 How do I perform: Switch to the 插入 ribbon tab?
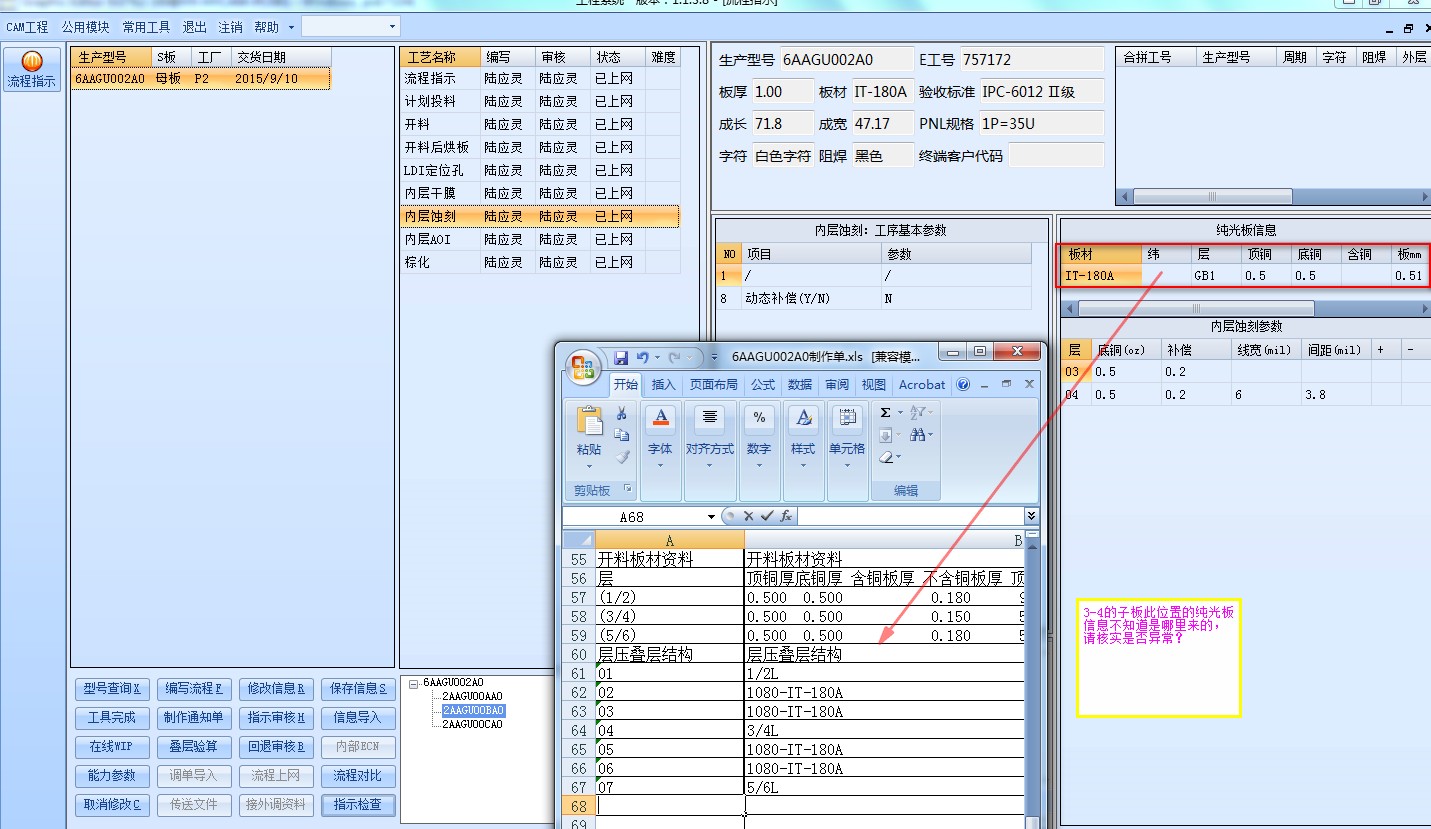pos(664,385)
